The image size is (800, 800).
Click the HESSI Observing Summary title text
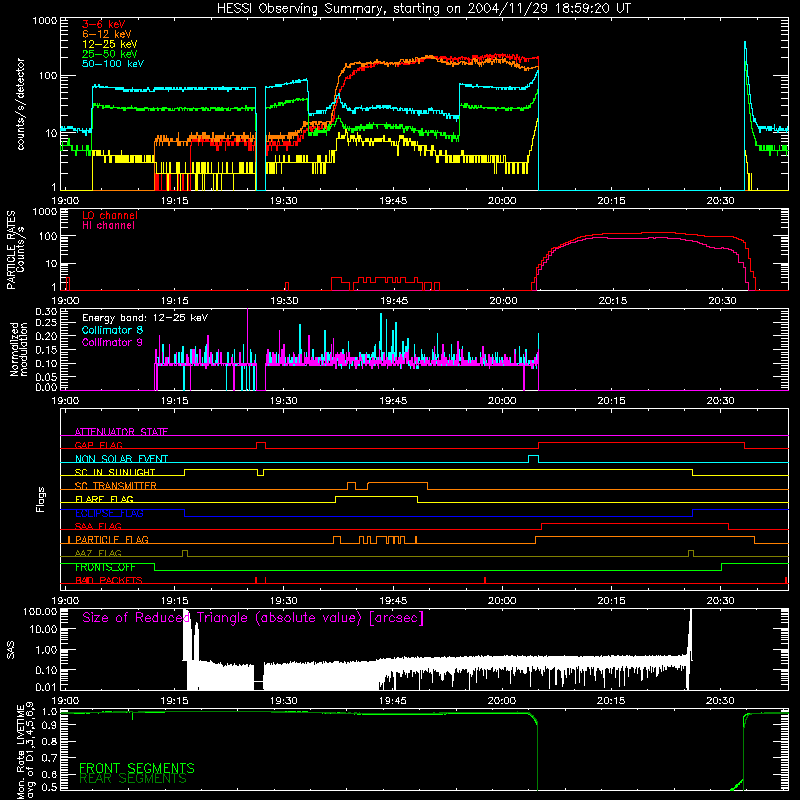click(x=424, y=9)
